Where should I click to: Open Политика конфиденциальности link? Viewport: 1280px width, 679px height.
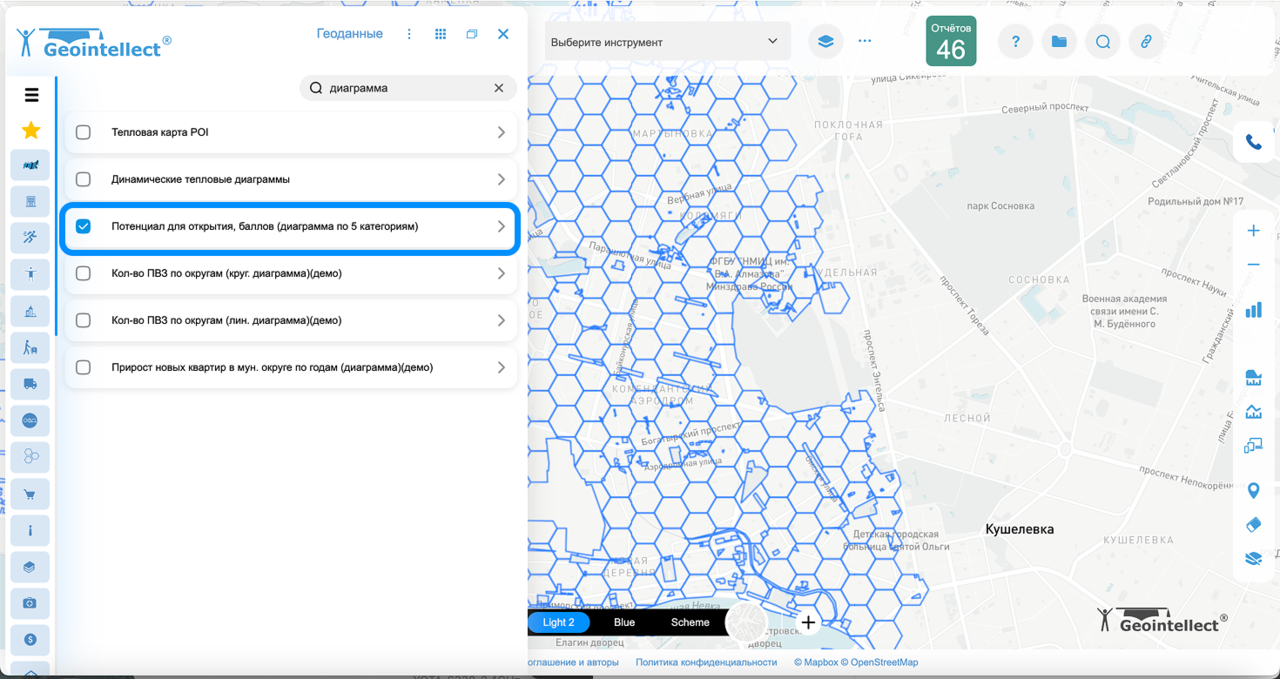(706, 662)
